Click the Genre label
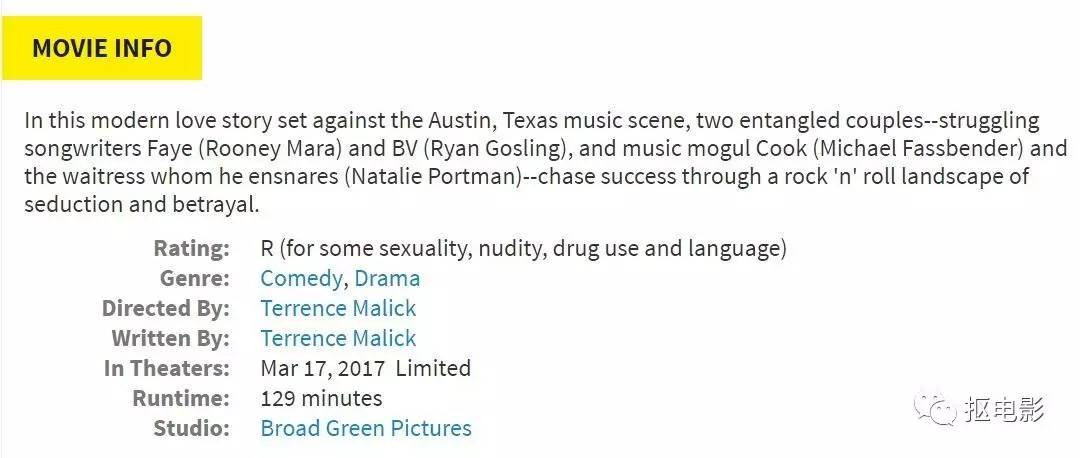1080x458 pixels. coord(194,278)
